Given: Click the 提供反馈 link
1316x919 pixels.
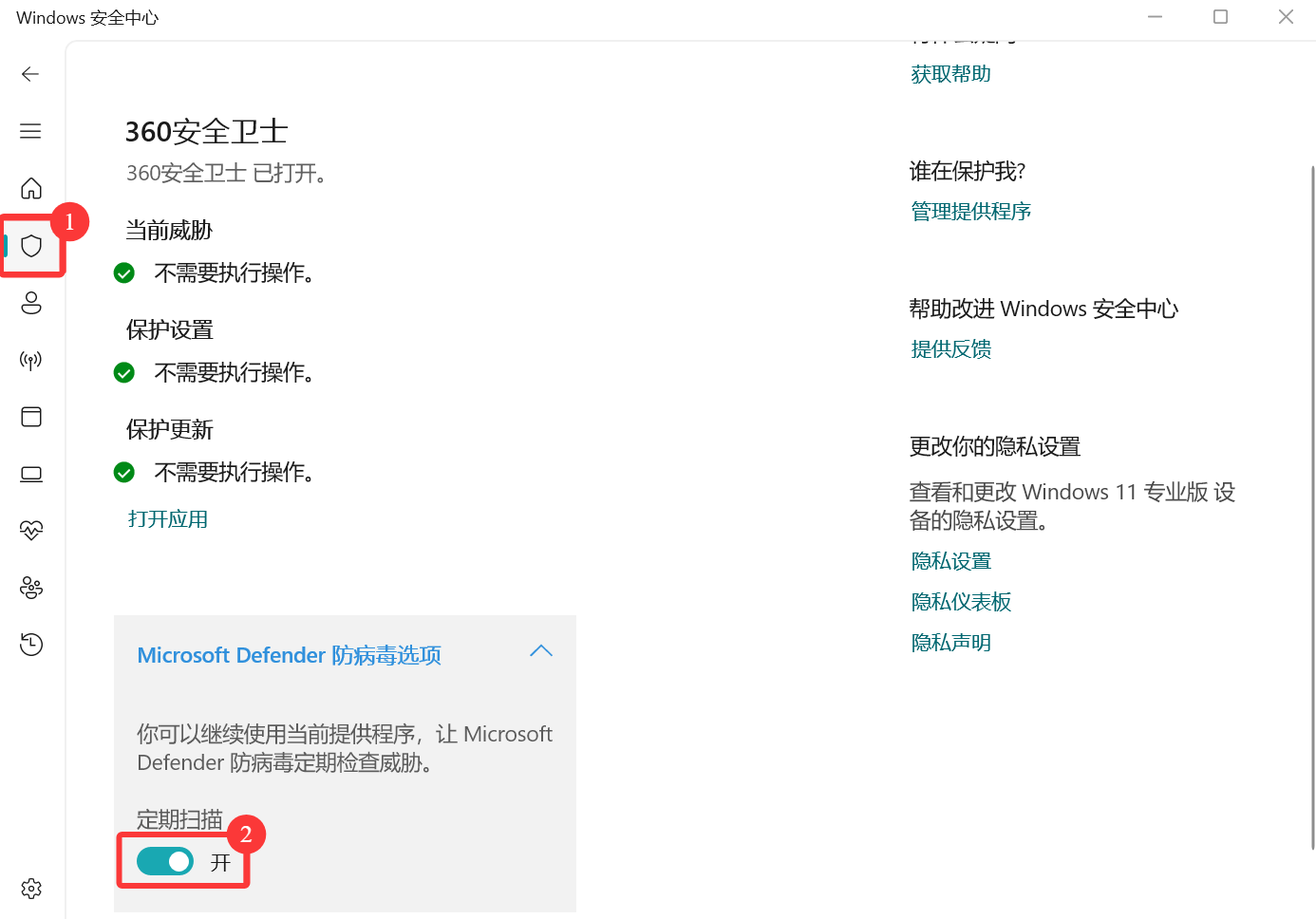Looking at the screenshot, I should 950,348.
